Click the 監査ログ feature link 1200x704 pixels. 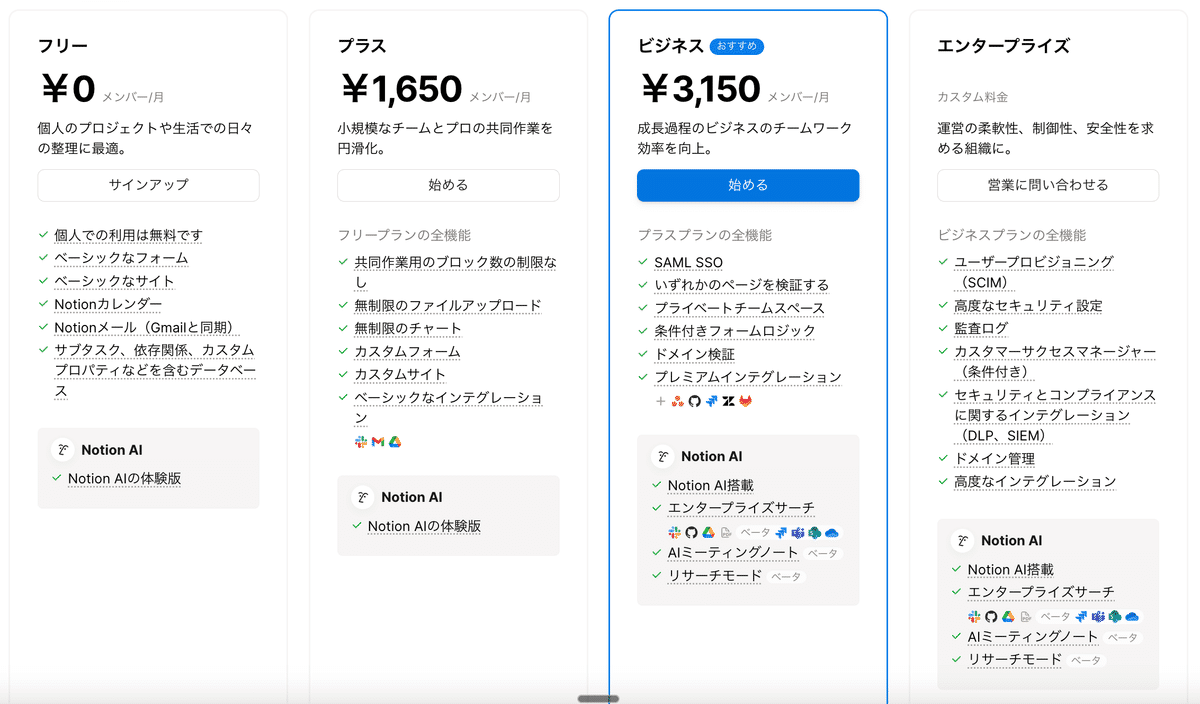click(x=981, y=328)
